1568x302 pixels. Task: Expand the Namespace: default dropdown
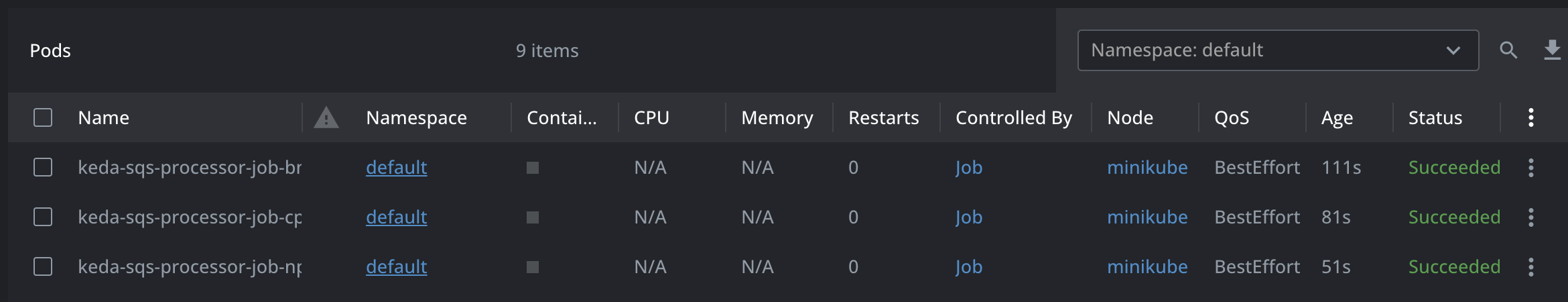tap(1278, 50)
